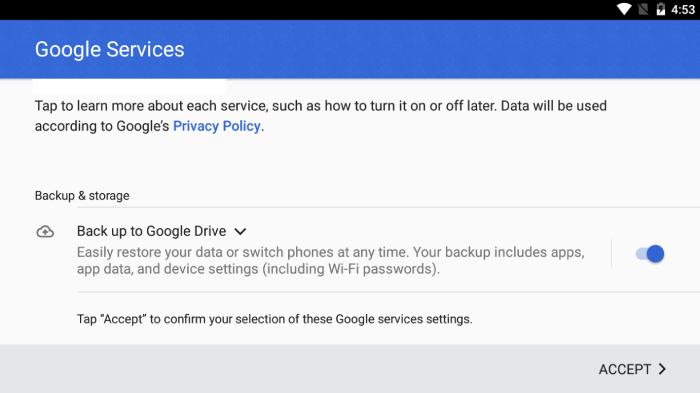This screenshot has width=700, height=393.
Task: Tap the intro paragraph about learning each service
Action: pos(321,116)
